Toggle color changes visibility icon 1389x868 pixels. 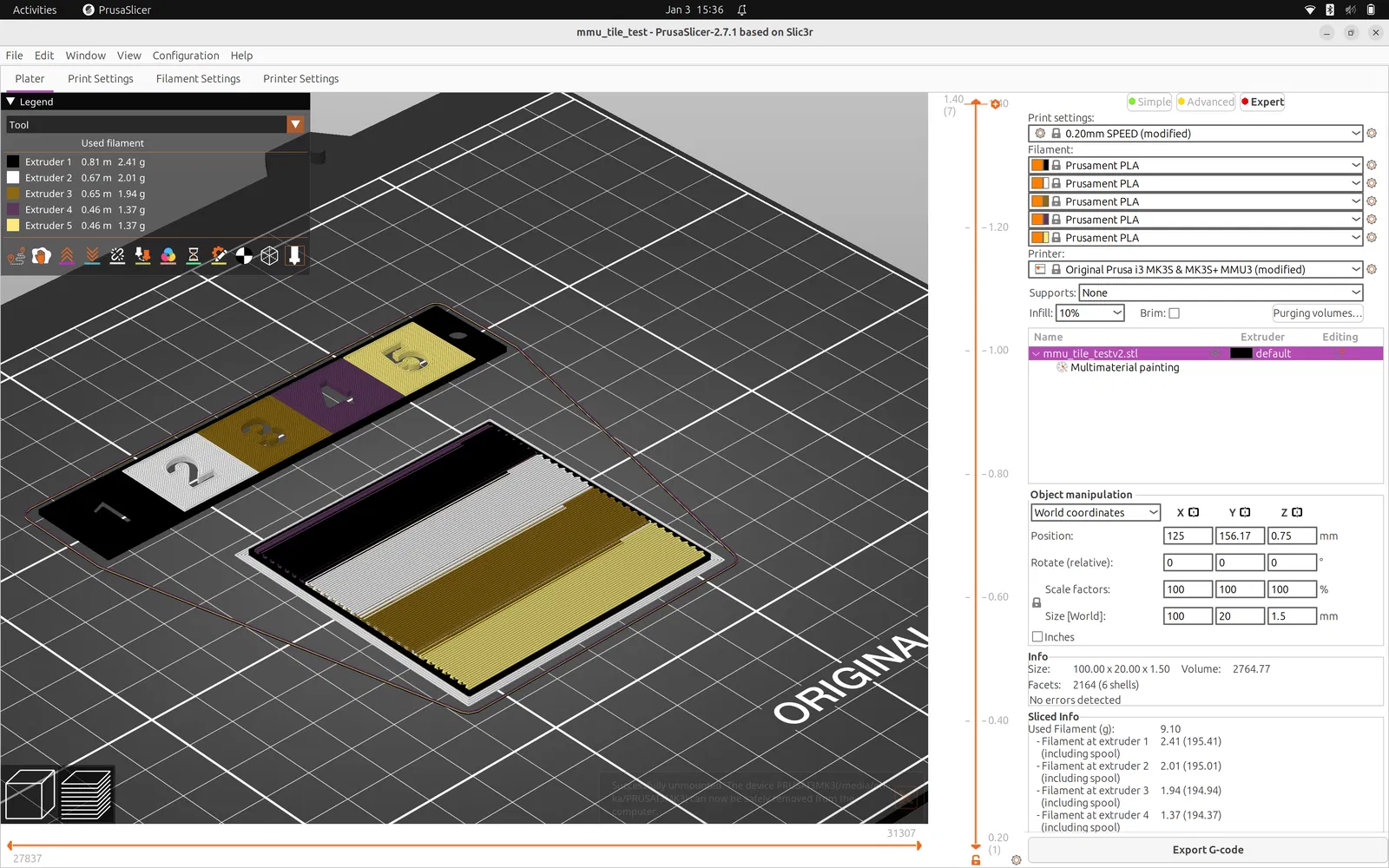coord(168,256)
